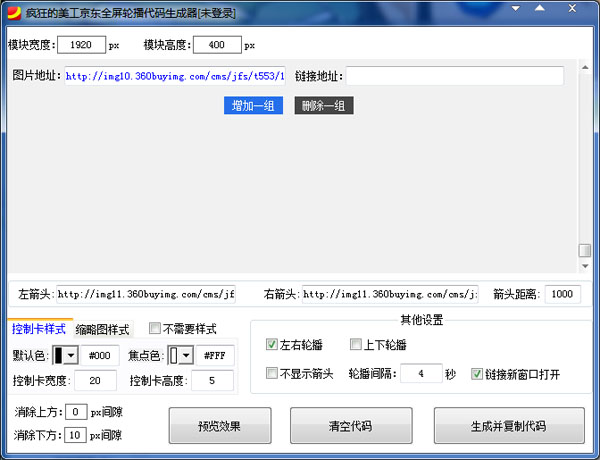Click the 生成并复制代码 button
Viewport: 600px width, 460px height.
[x=509, y=426]
